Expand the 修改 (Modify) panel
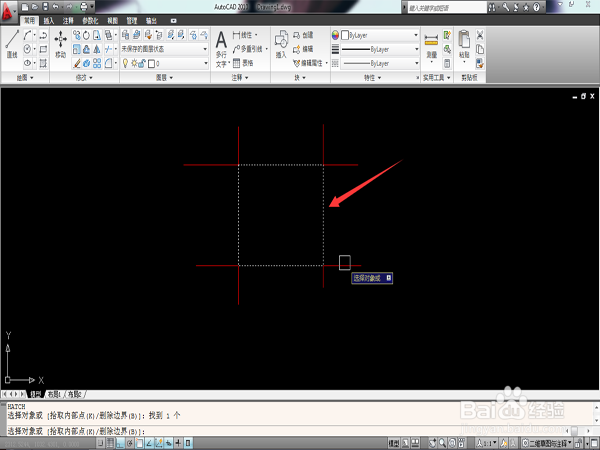The width and height of the screenshot is (600, 450). 84,78
